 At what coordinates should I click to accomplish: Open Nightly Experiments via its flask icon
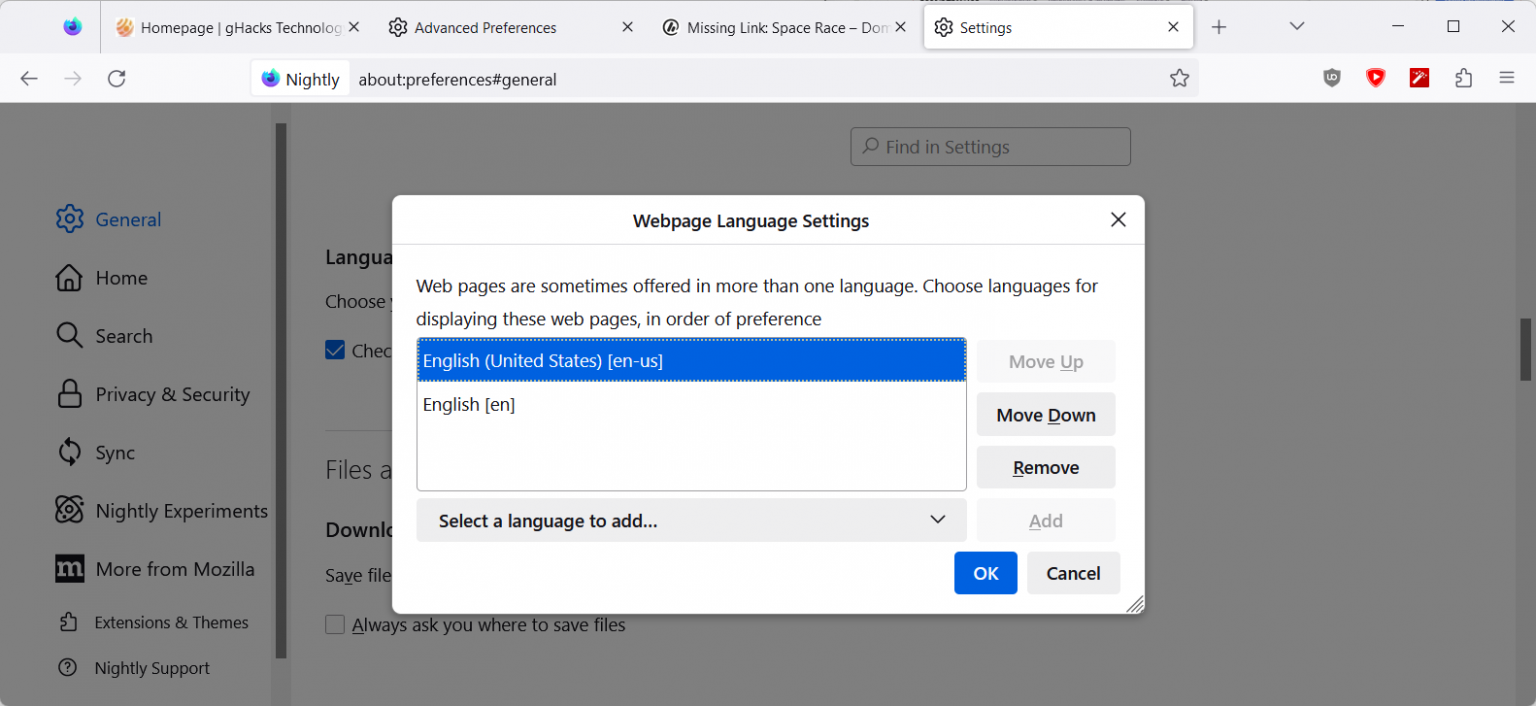click(68, 510)
